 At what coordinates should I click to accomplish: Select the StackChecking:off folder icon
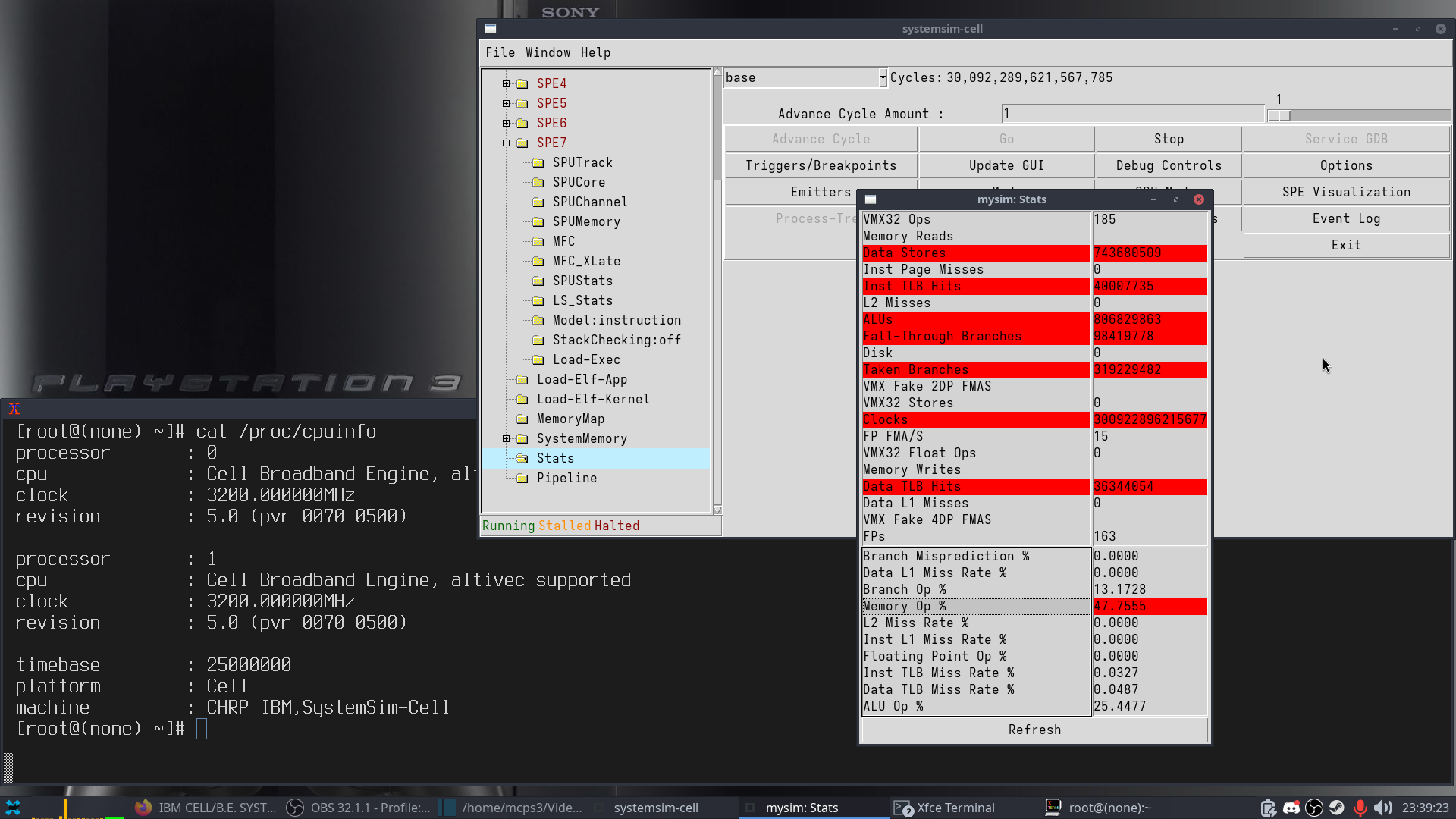coord(538,340)
